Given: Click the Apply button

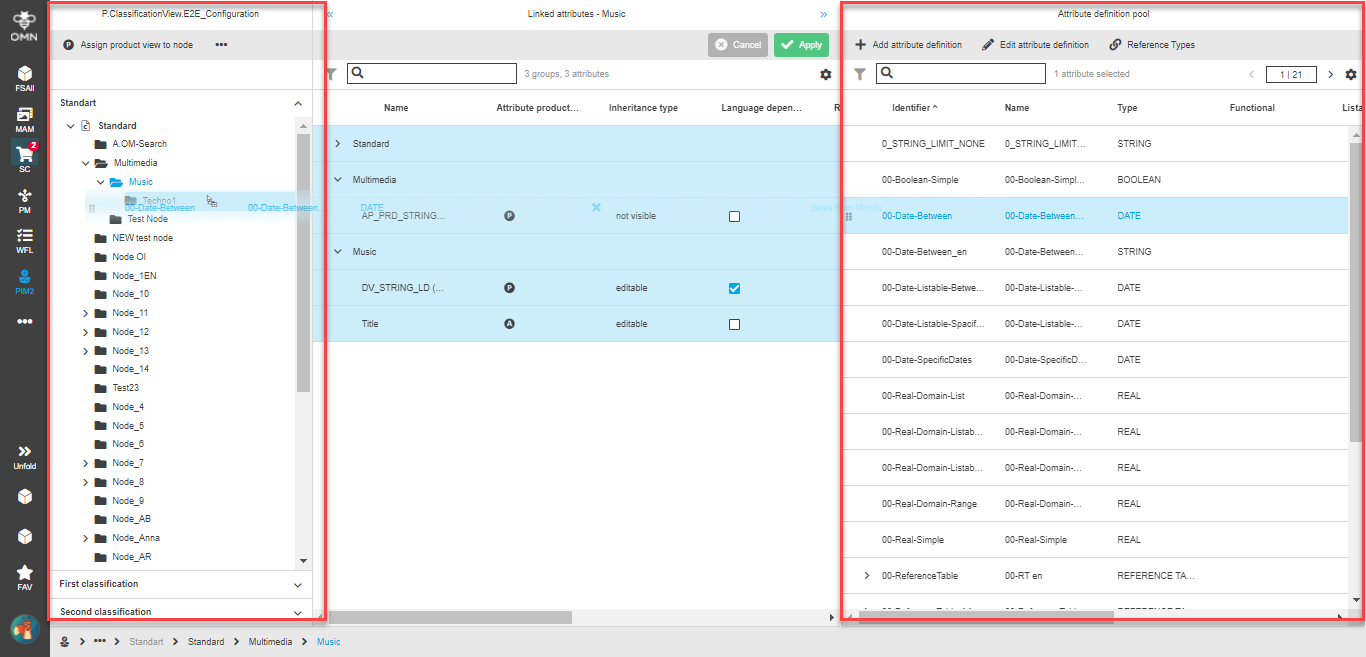Looking at the screenshot, I should [x=801, y=44].
